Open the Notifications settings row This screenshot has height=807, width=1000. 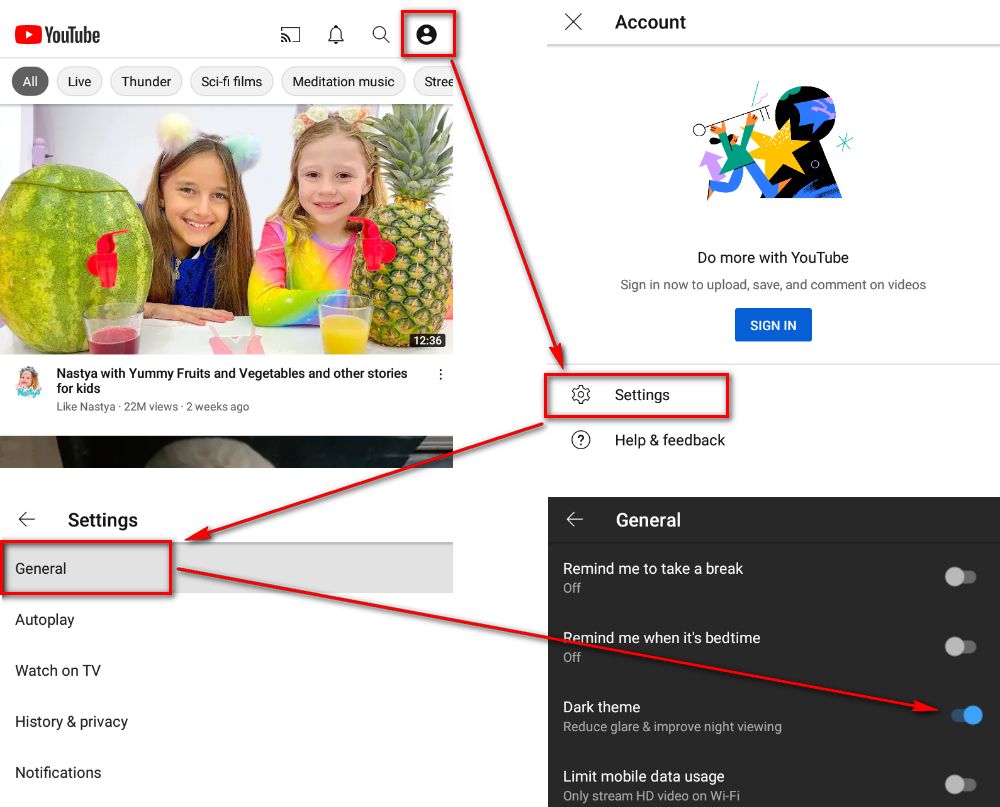226,773
